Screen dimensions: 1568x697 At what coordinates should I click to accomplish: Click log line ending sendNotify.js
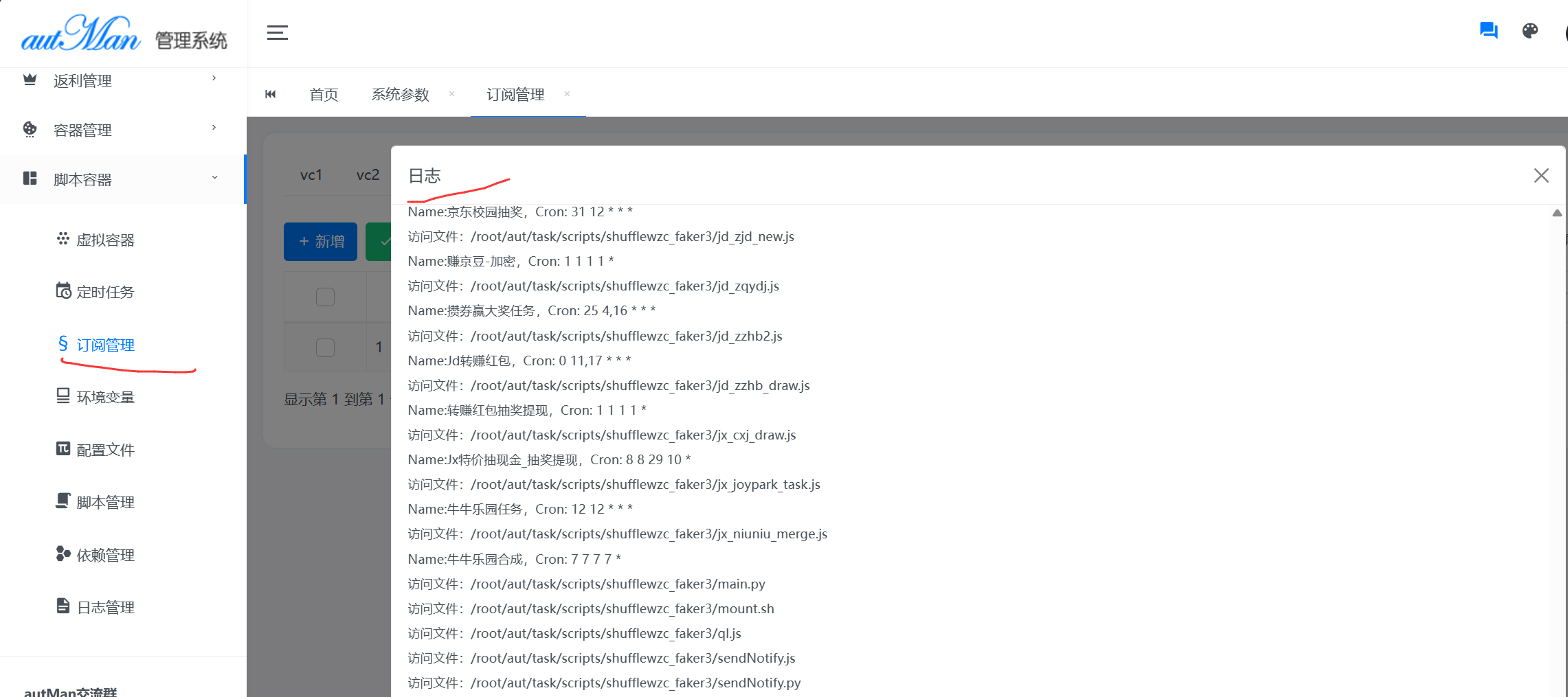[x=602, y=659]
